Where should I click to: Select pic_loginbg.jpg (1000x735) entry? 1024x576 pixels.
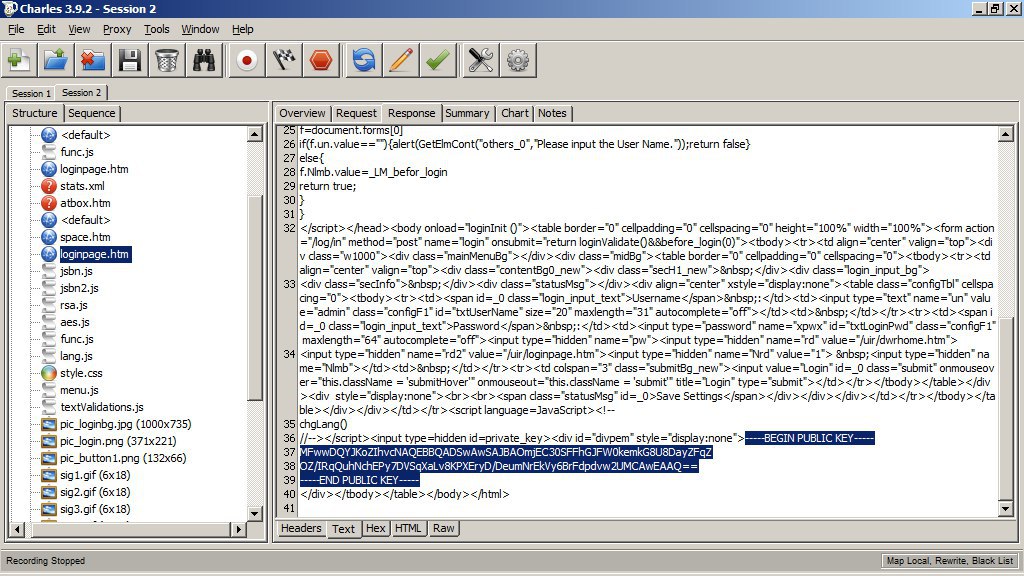pyautogui.click(x=125, y=424)
